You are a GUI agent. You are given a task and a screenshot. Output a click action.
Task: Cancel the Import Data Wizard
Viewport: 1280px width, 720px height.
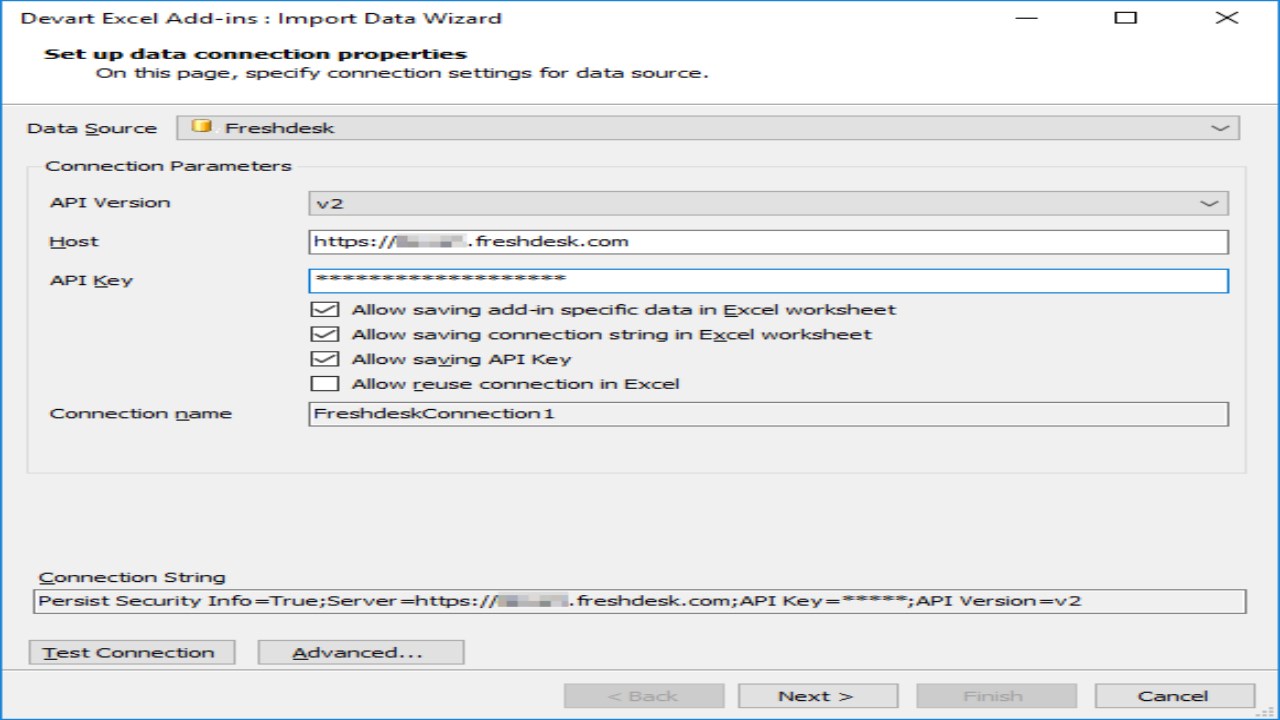[x=1175, y=696]
